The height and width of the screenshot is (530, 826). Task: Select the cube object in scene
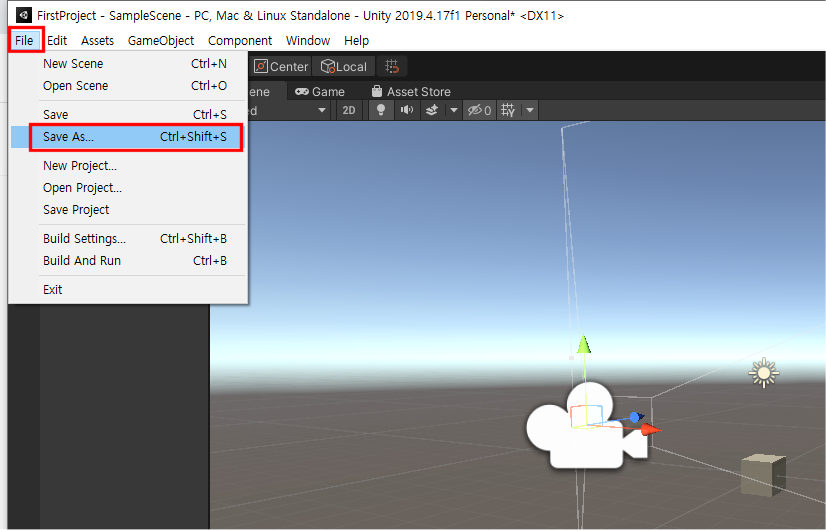click(763, 475)
